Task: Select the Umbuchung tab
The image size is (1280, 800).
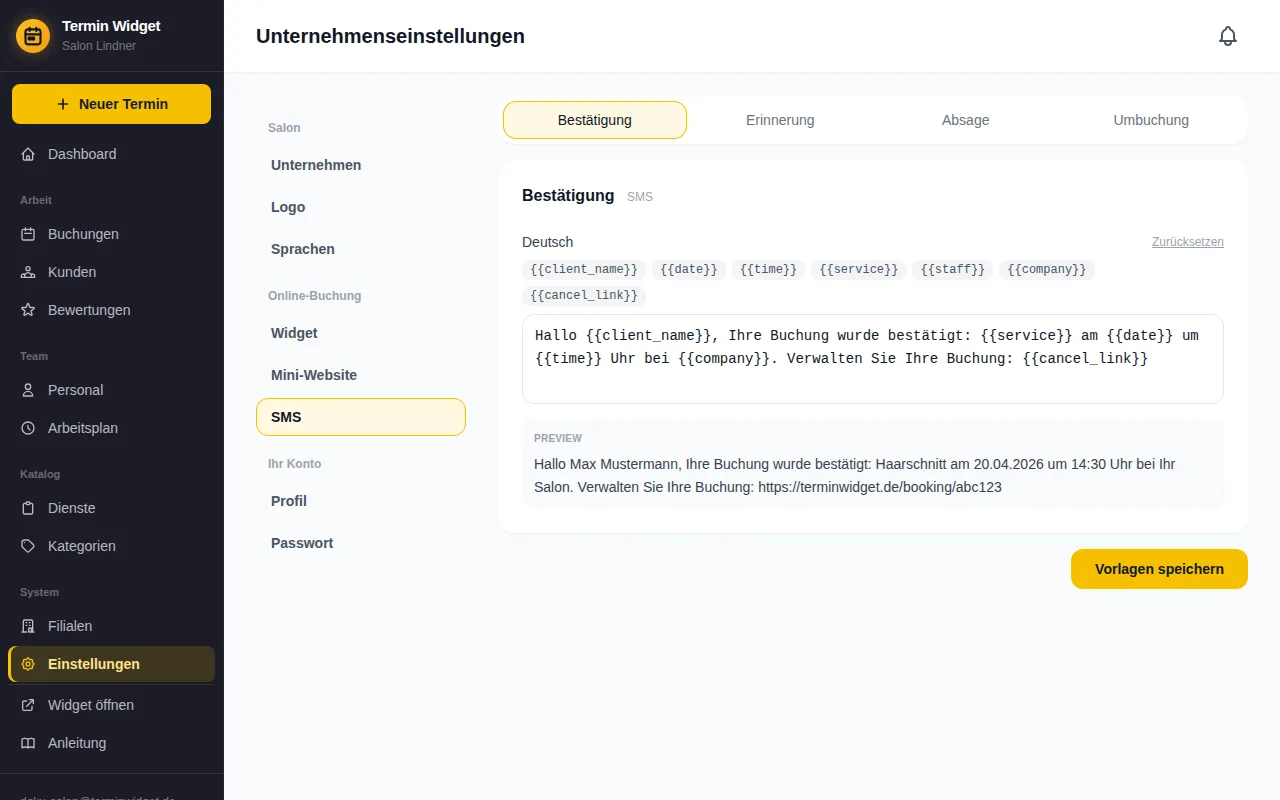Action: coord(1151,120)
